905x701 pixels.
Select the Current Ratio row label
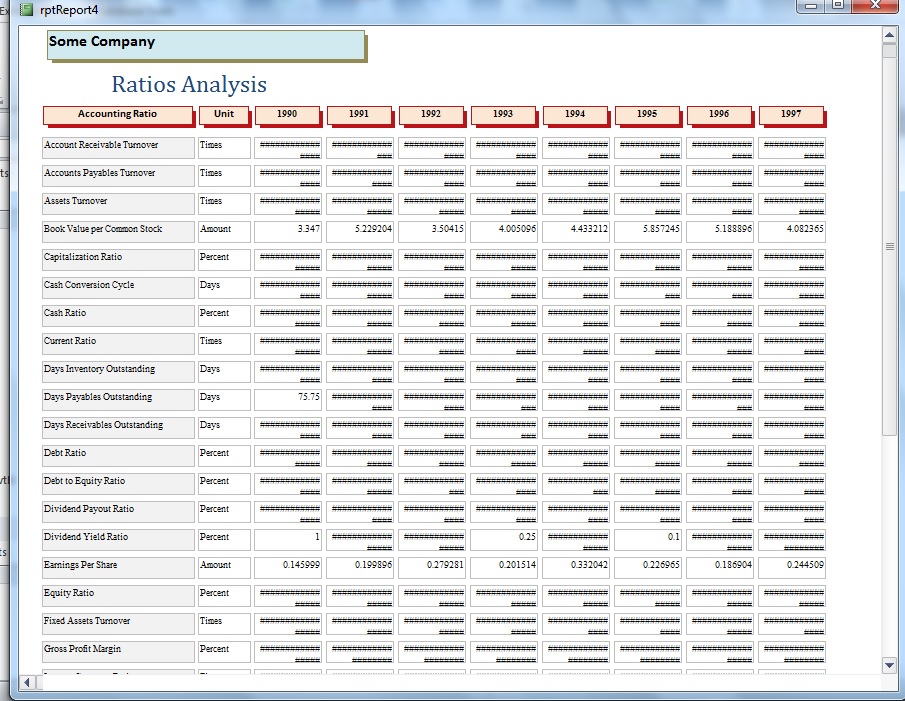(x=118, y=343)
